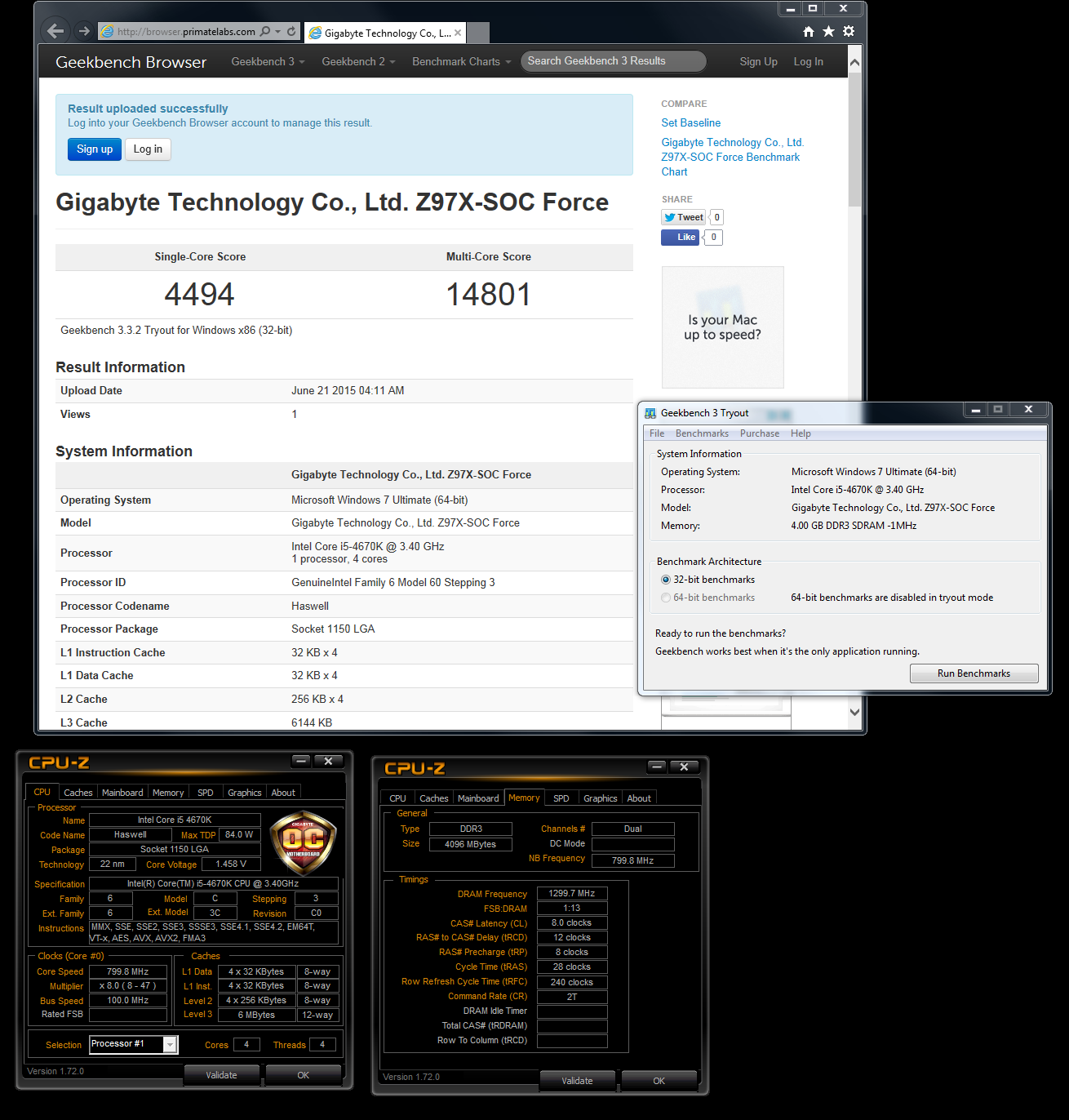Switch to Caches tab in left CPU-Z window

click(78, 793)
